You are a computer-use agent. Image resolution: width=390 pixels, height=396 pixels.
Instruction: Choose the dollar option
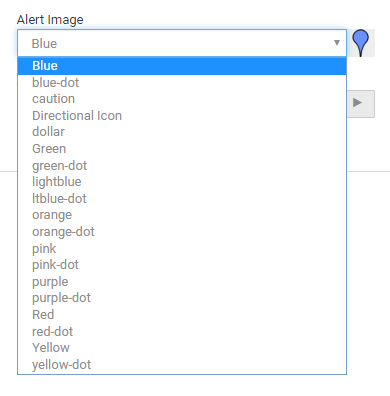(x=182, y=132)
